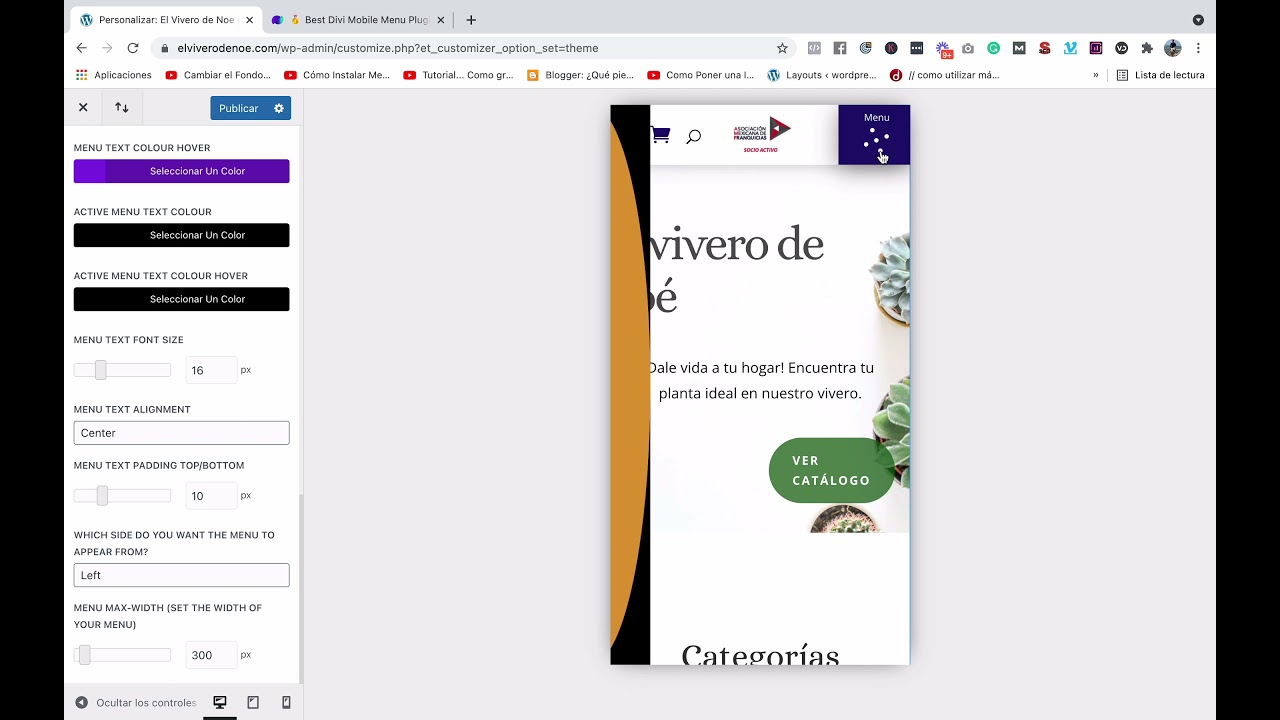
Task: Open the Facebook extension icon
Action: coord(840,48)
